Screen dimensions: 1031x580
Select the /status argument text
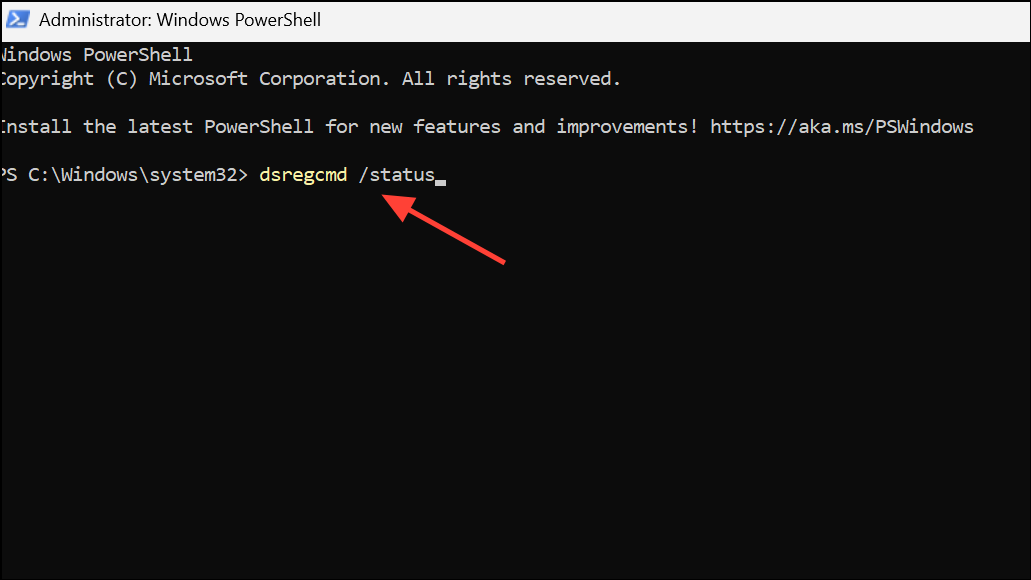(x=399, y=174)
